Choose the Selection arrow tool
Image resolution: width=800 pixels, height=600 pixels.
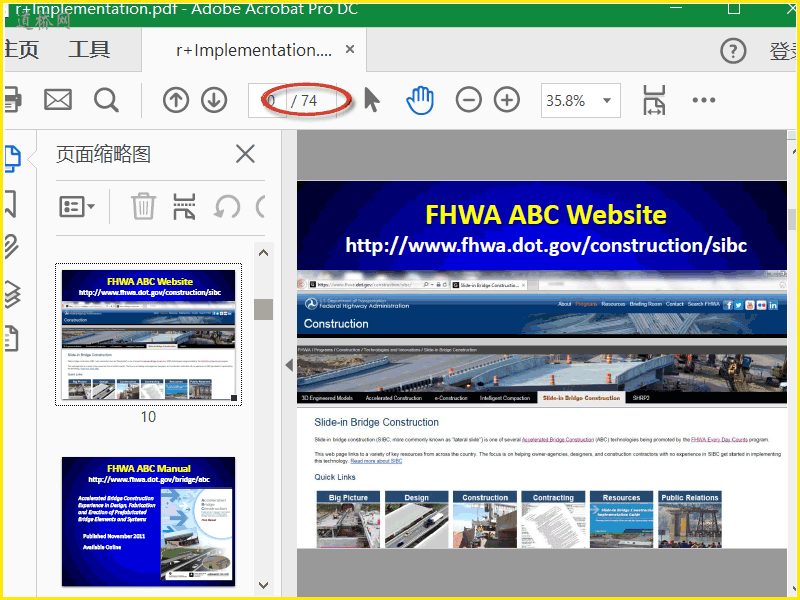[372, 99]
